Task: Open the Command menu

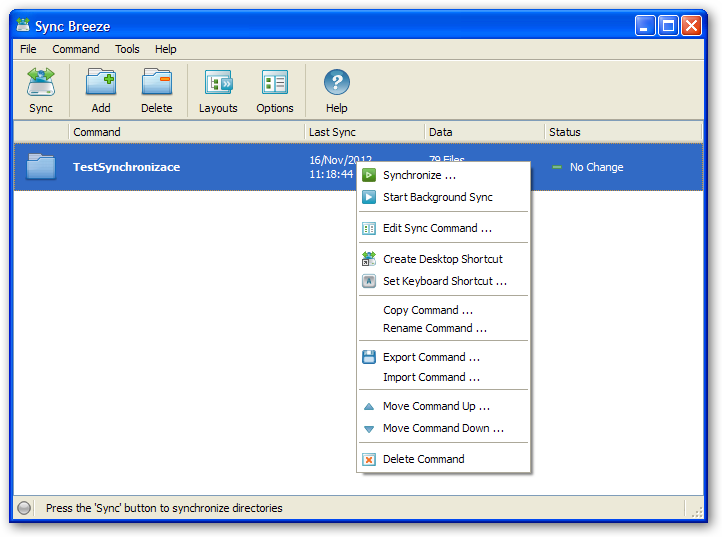Action: 76,49
